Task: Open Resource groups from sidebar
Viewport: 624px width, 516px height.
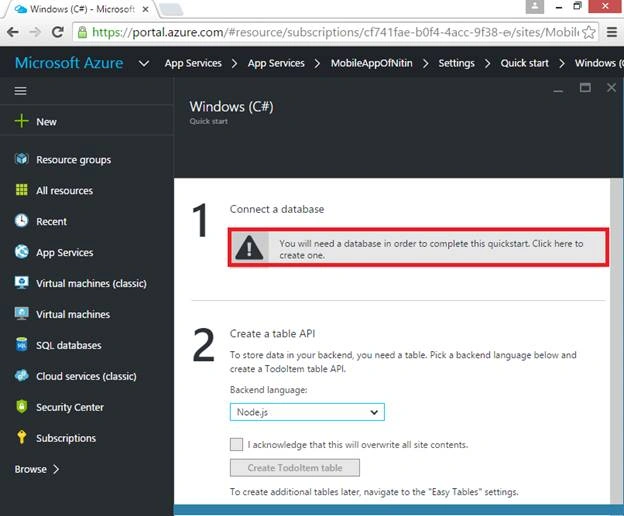Action: pyautogui.click(x=73, y=160)
